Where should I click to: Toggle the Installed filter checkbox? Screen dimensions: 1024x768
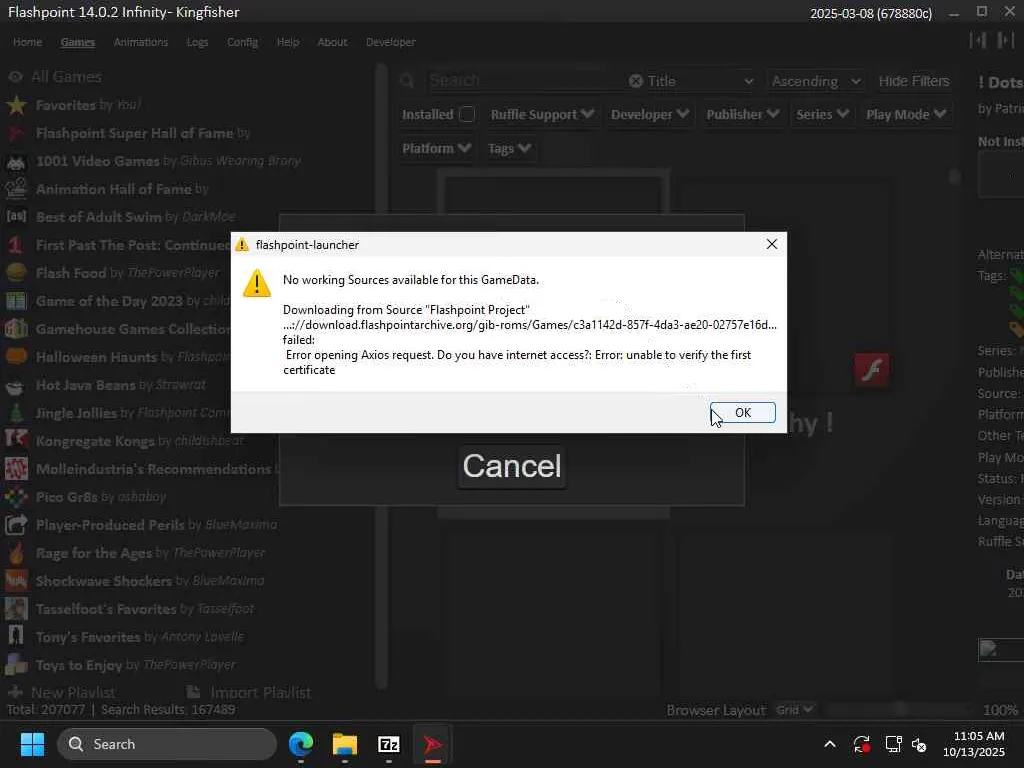pos(467,114)
